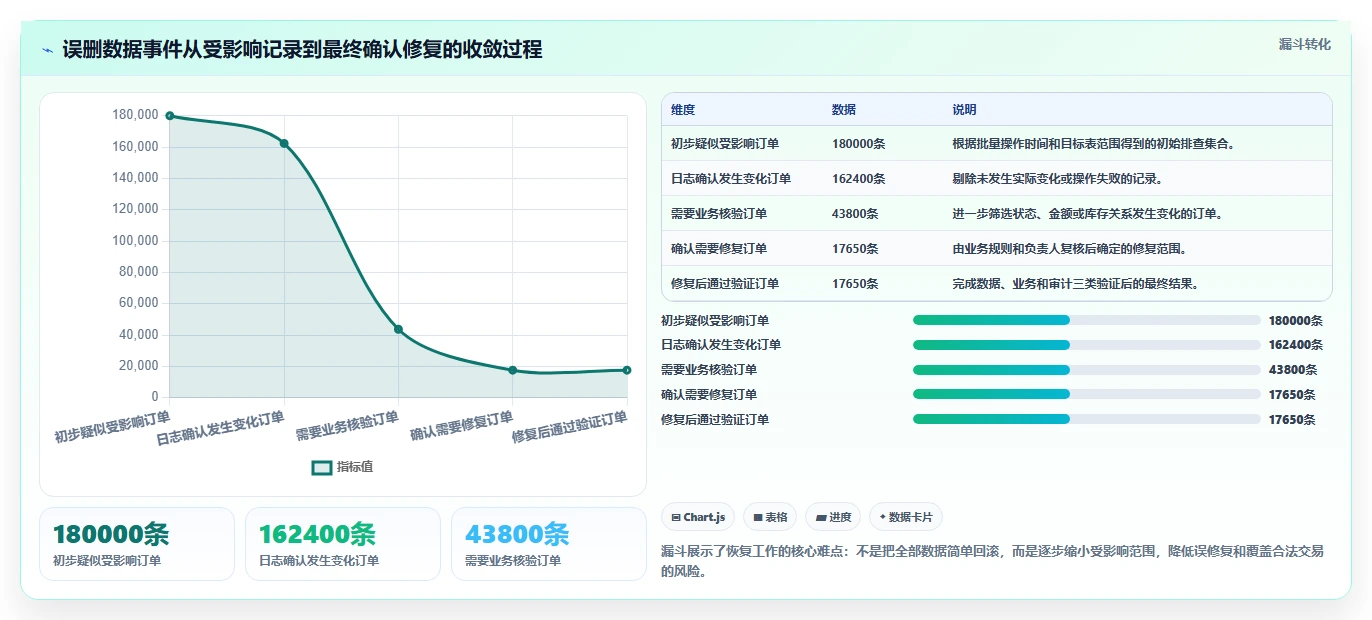Open the 162400条 data card
This screenshot has height=620, width=1372.
[x=343, y=544]
